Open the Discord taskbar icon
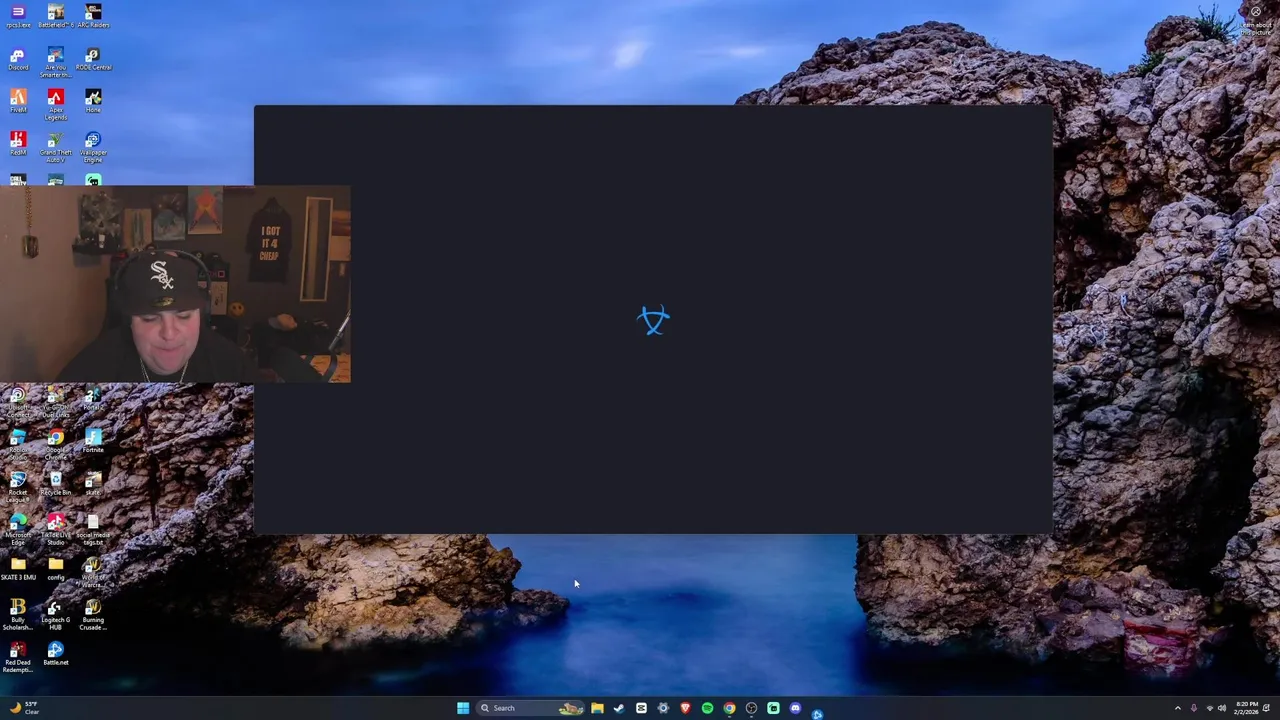 pyautogui.click(x=795, y=708)
